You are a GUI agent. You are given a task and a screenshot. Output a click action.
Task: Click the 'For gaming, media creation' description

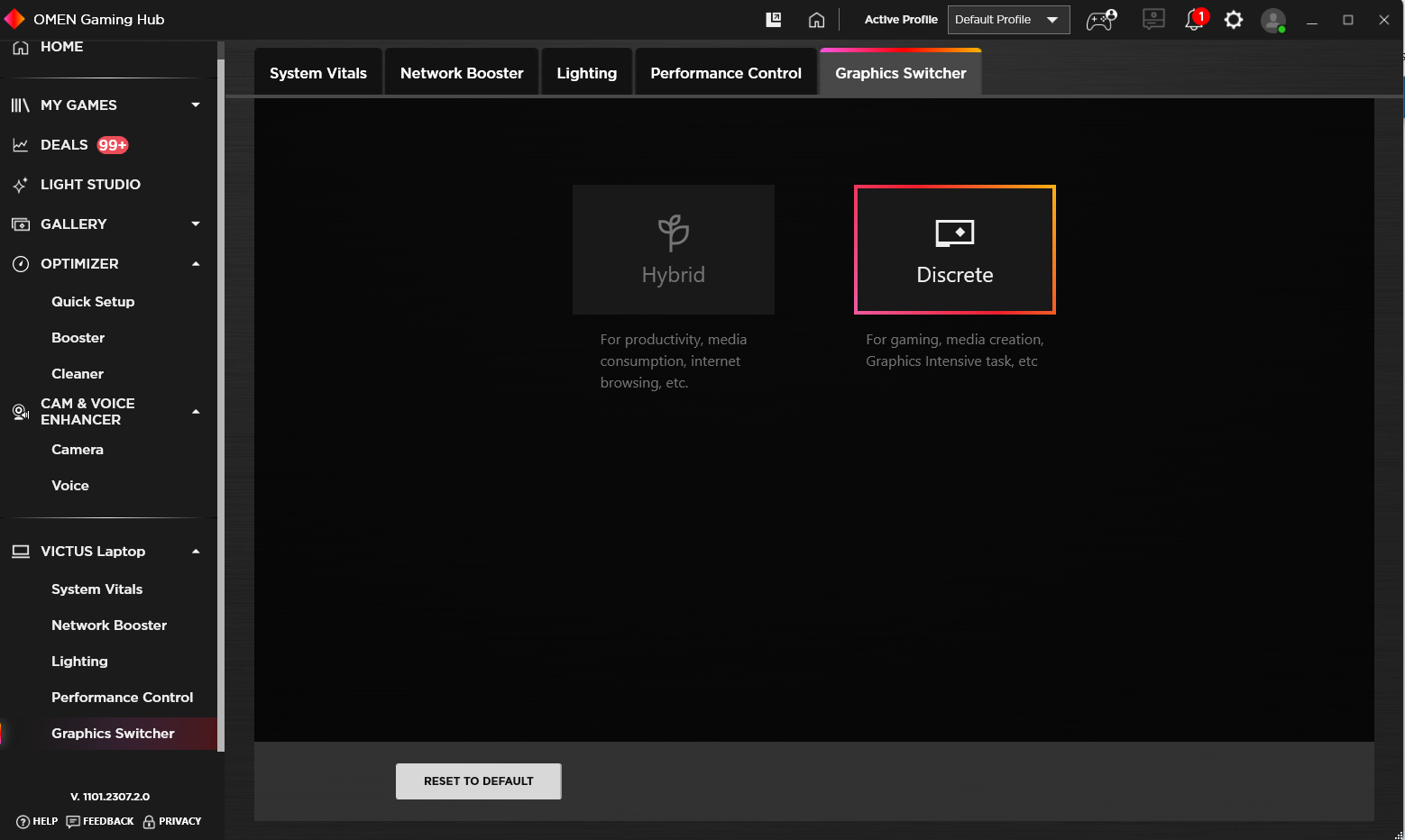tap(955, 351)
